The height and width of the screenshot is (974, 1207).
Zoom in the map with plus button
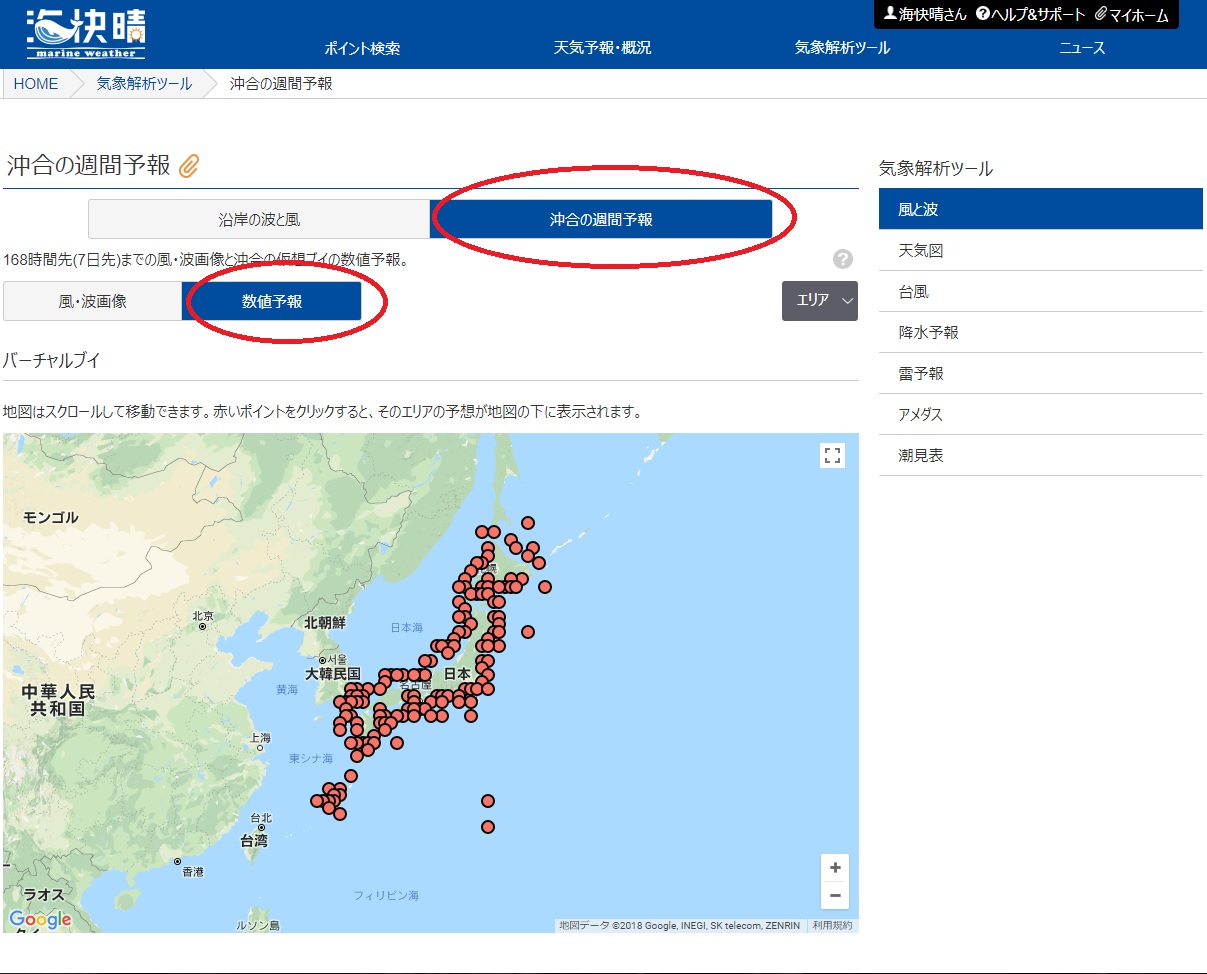click(x=835, y=868)
